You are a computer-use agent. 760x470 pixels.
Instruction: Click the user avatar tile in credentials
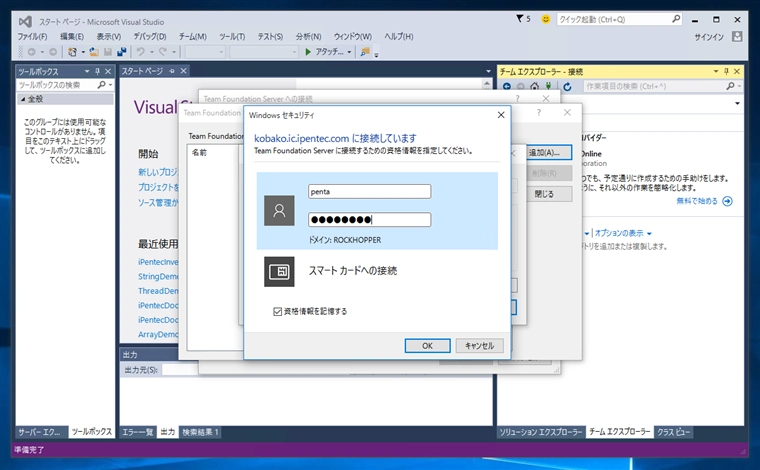point(279,210)
